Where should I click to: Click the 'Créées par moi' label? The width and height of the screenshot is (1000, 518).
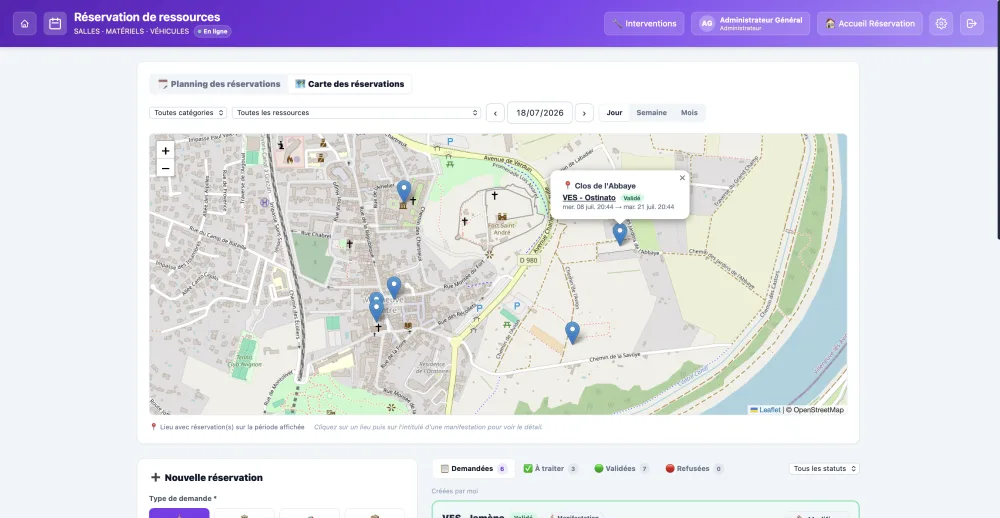pyautogui.click(x=455, y=491)
